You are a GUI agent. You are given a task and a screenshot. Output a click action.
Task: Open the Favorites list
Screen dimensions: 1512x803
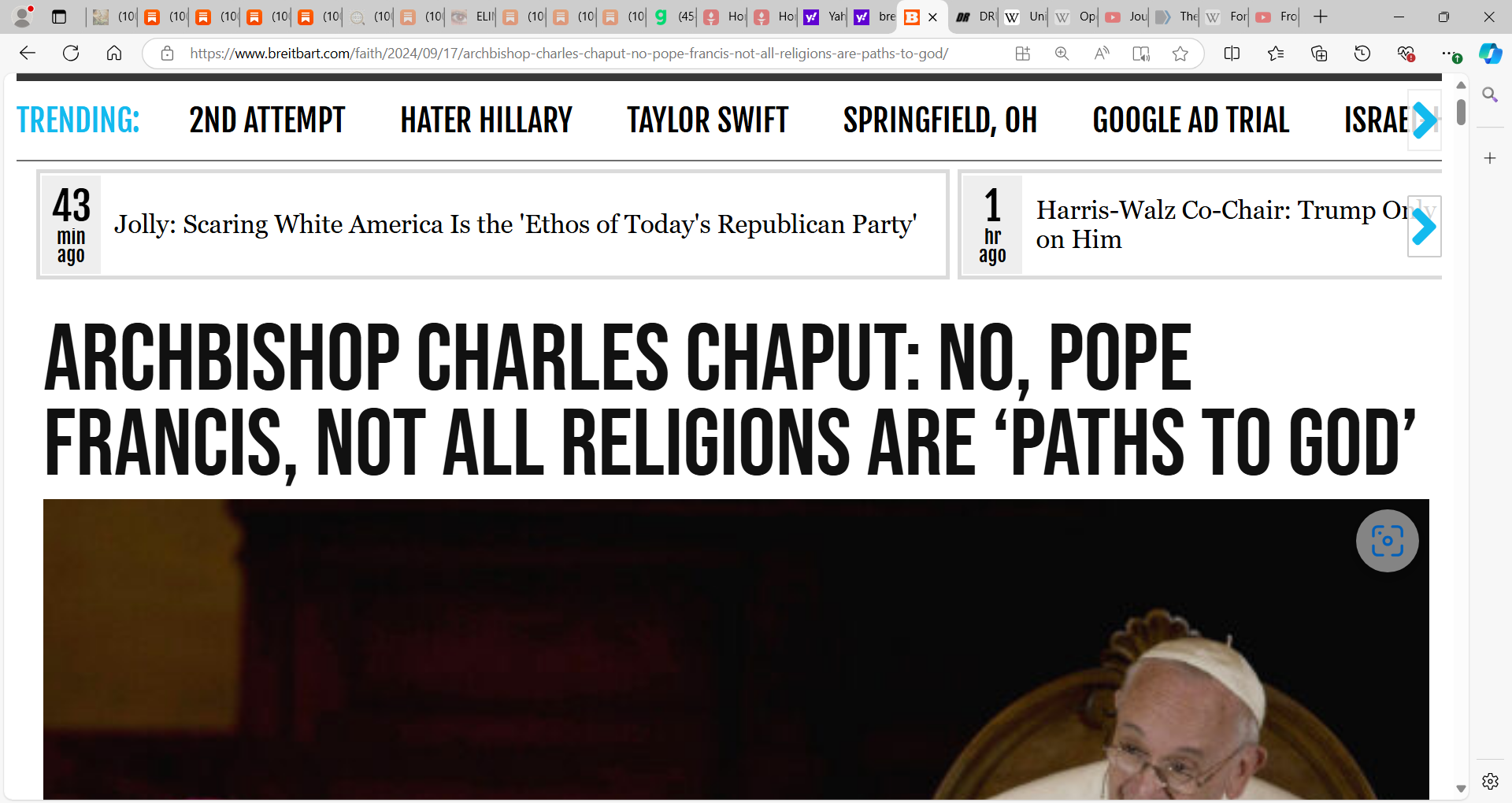coord(1276,54)
